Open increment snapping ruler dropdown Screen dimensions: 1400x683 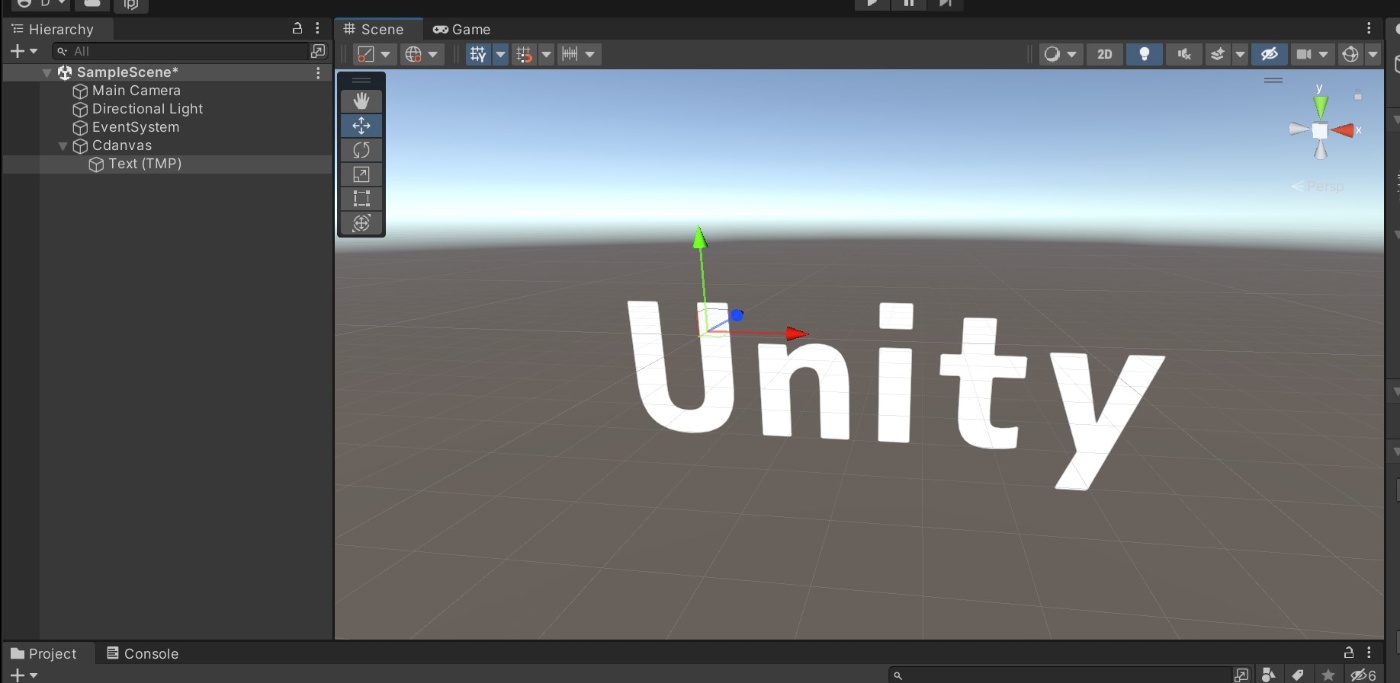click(x=579, y=54)
